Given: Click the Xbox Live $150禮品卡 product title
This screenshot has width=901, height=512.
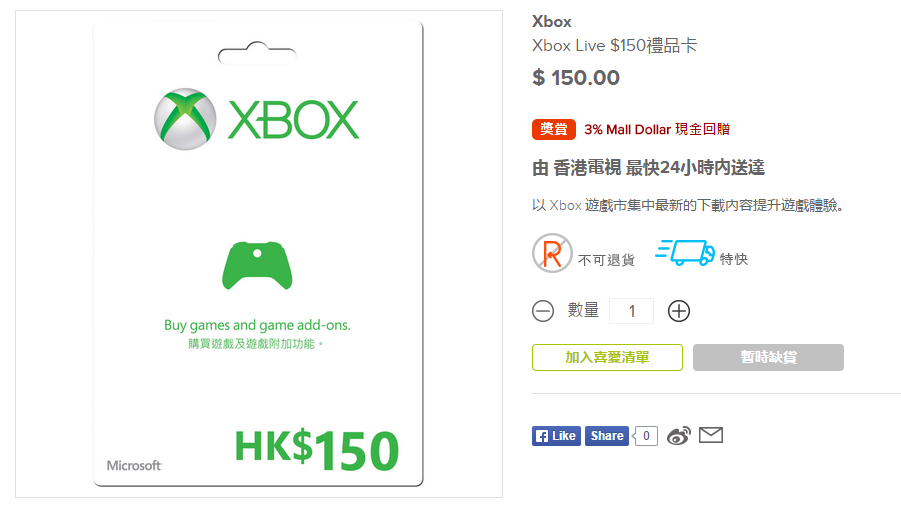Looking at the screenshot, I should tap(614, 45).
